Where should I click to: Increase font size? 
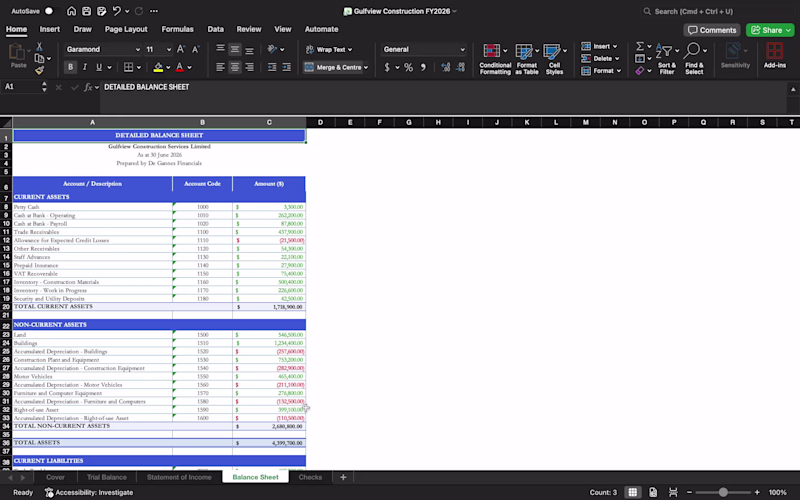(x=181, y=49)
